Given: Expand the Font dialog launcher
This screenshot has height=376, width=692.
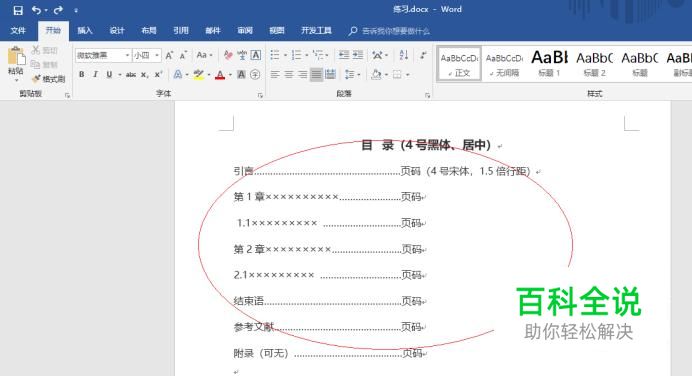Looking at the screenshot, I should tap(260, 95).
